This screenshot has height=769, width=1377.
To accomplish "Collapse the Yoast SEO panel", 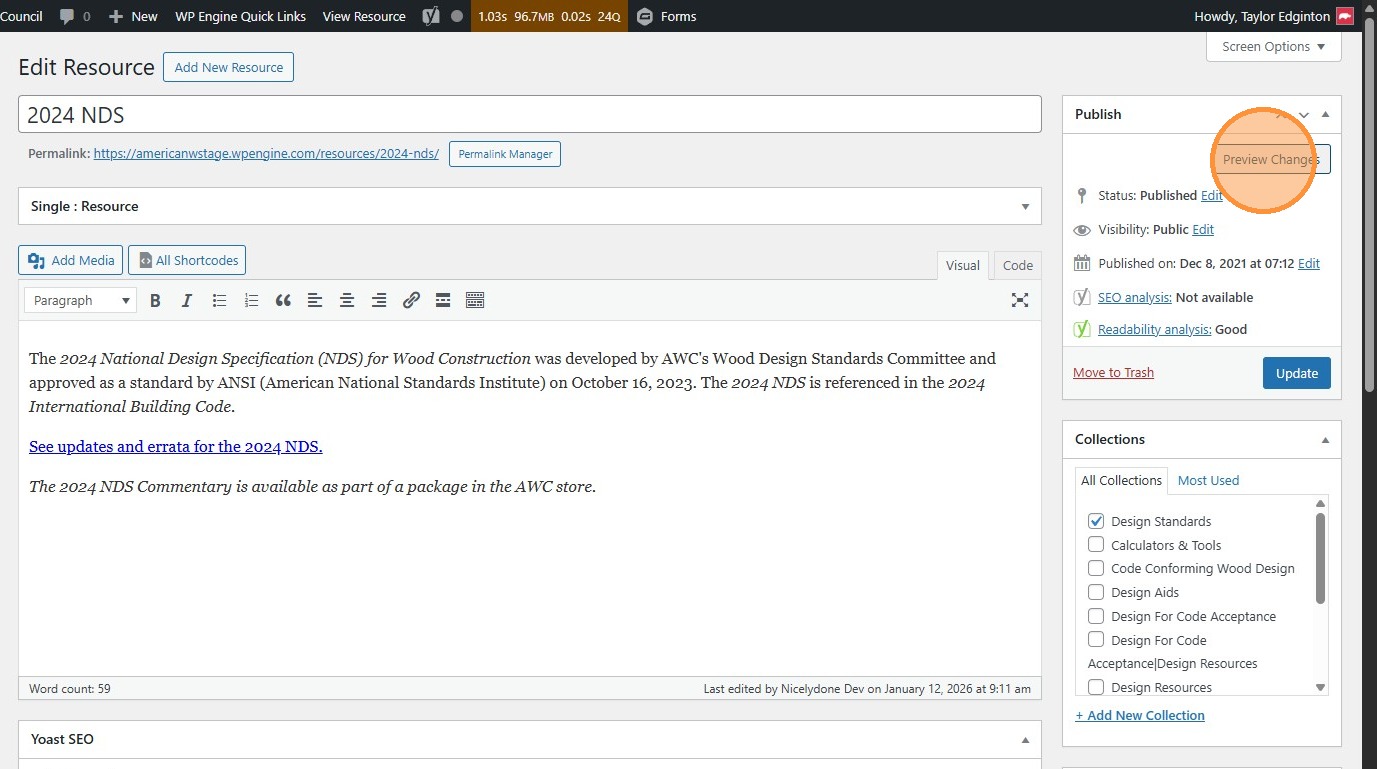I will (1025, 740).
